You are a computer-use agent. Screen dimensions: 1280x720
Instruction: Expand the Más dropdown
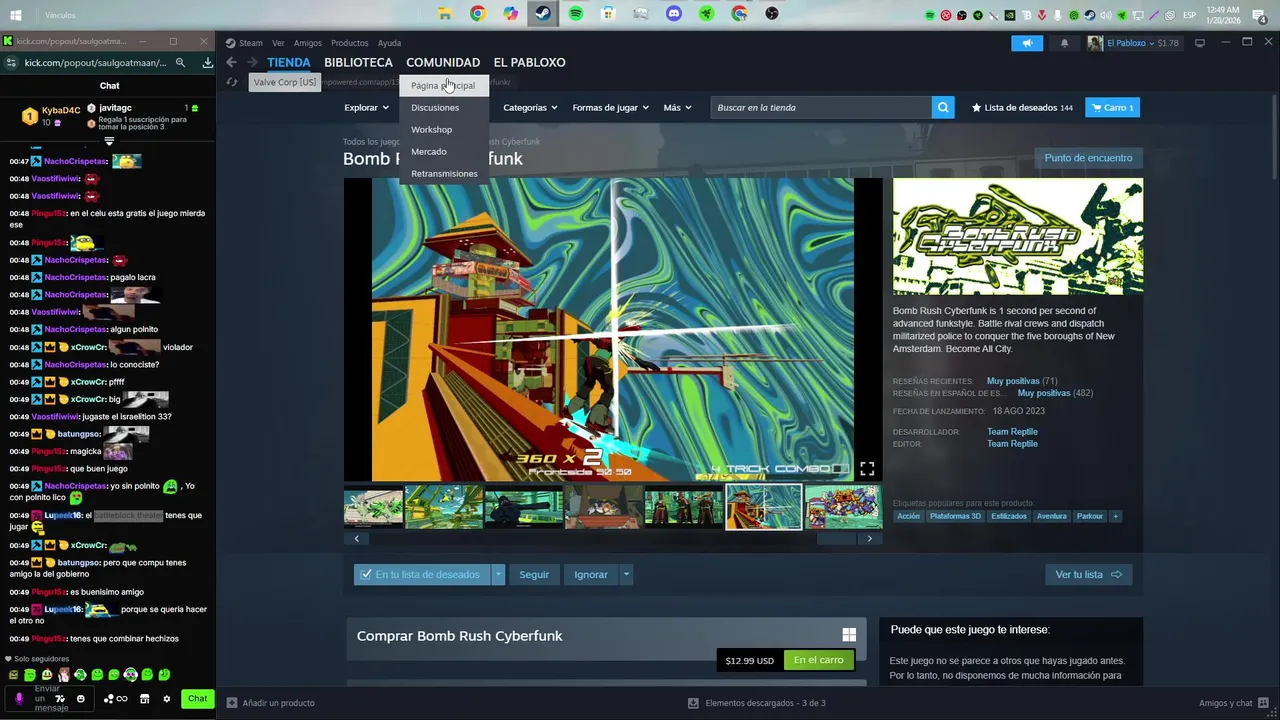677,107
